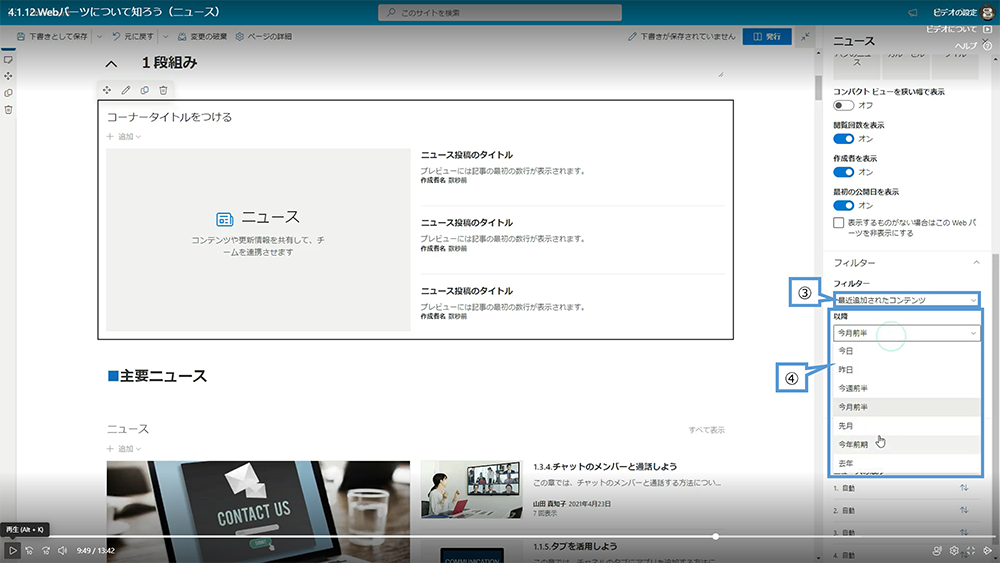This screenshot has height=563, width=1000.
Task: Open the user profile avatar
Action: (x=988, y=13)
